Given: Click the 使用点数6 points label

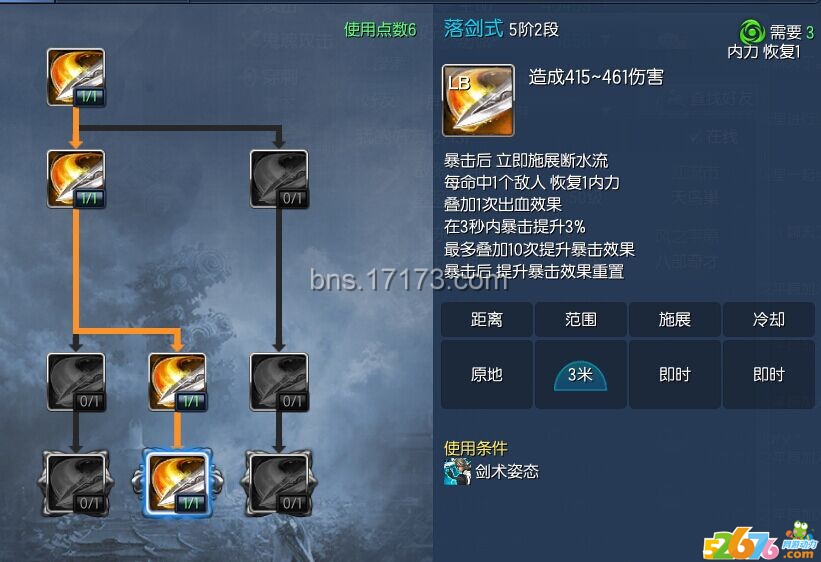Looking at the screenshot, I should pyautogui.click(x=380, y=29).
